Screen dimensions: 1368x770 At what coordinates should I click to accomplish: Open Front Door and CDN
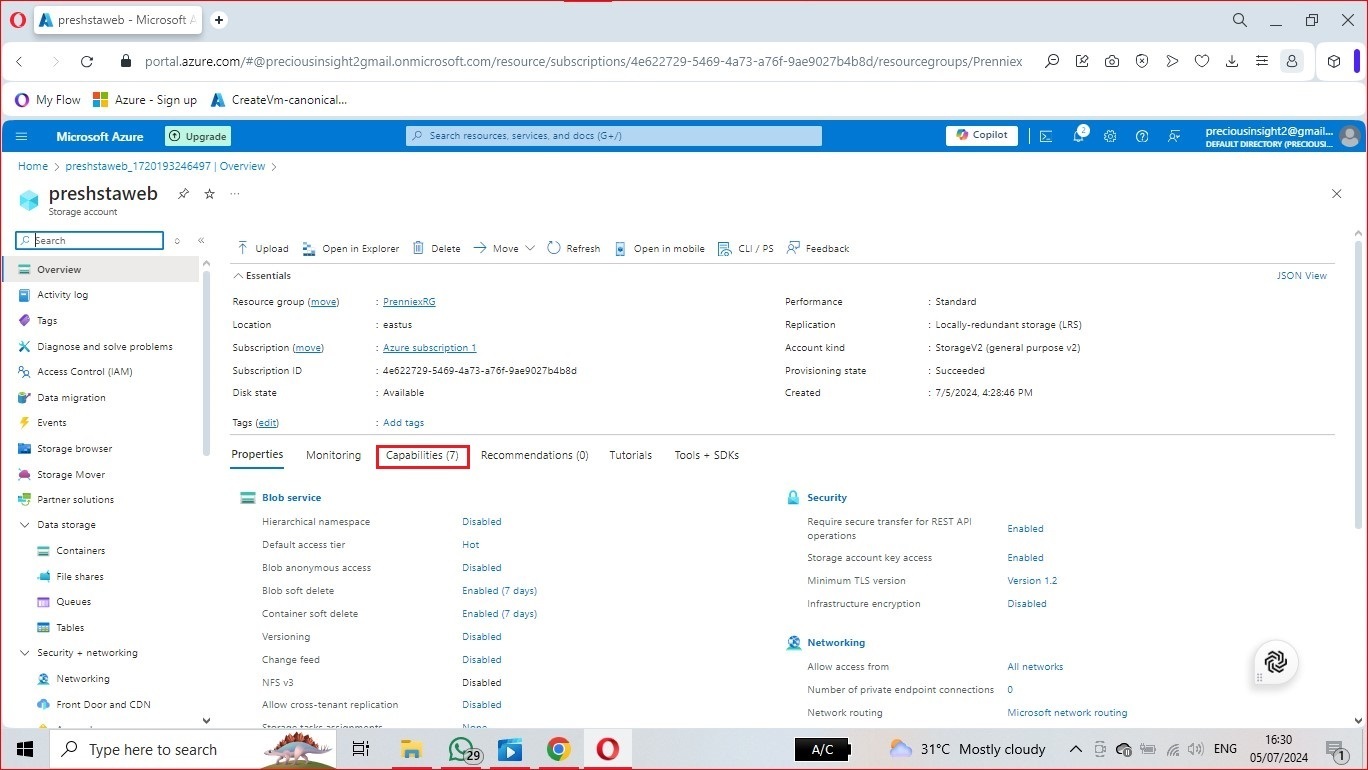[x=101, y=705]
